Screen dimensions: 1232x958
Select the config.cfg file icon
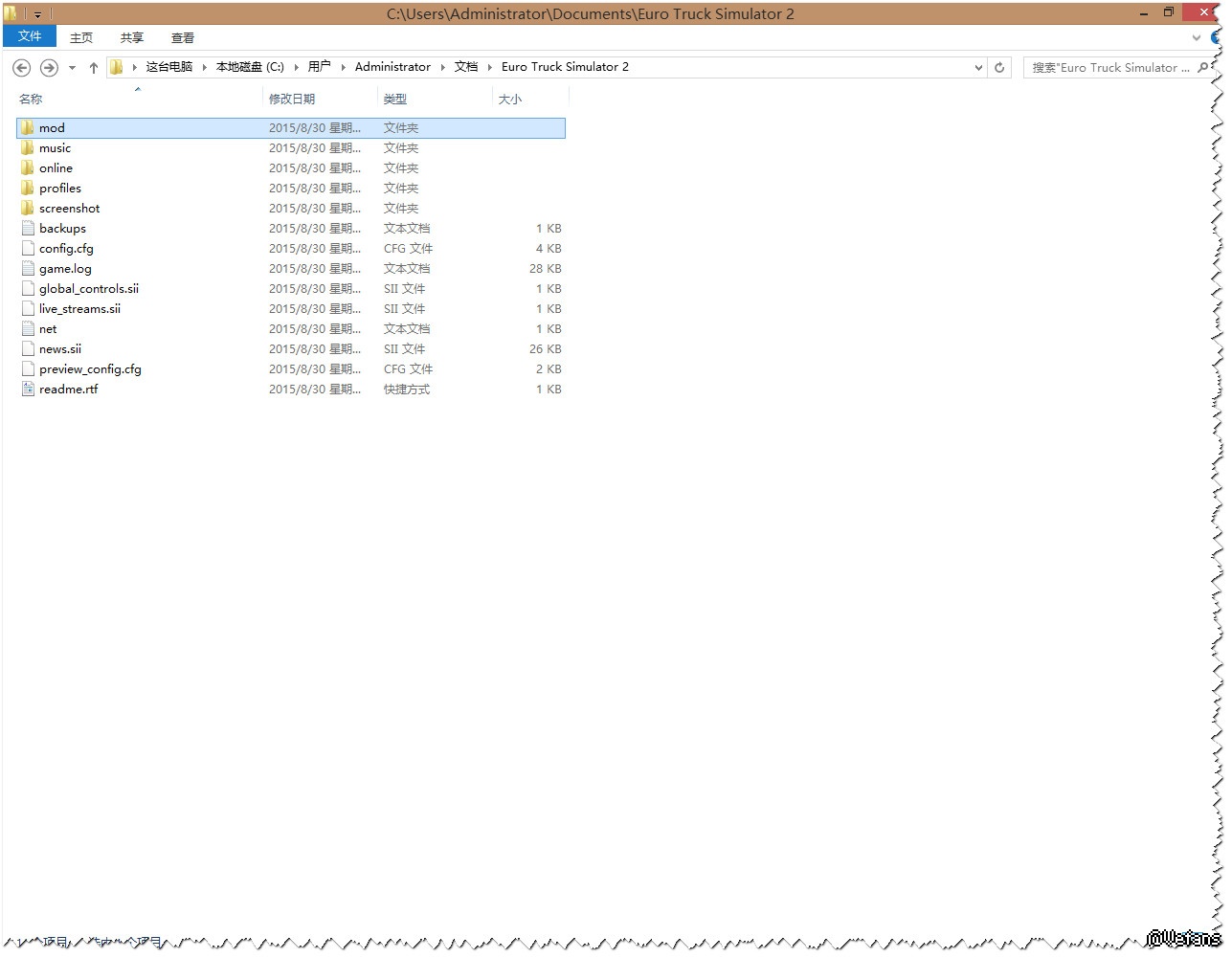pyautogui.click(x=28, y=249)
